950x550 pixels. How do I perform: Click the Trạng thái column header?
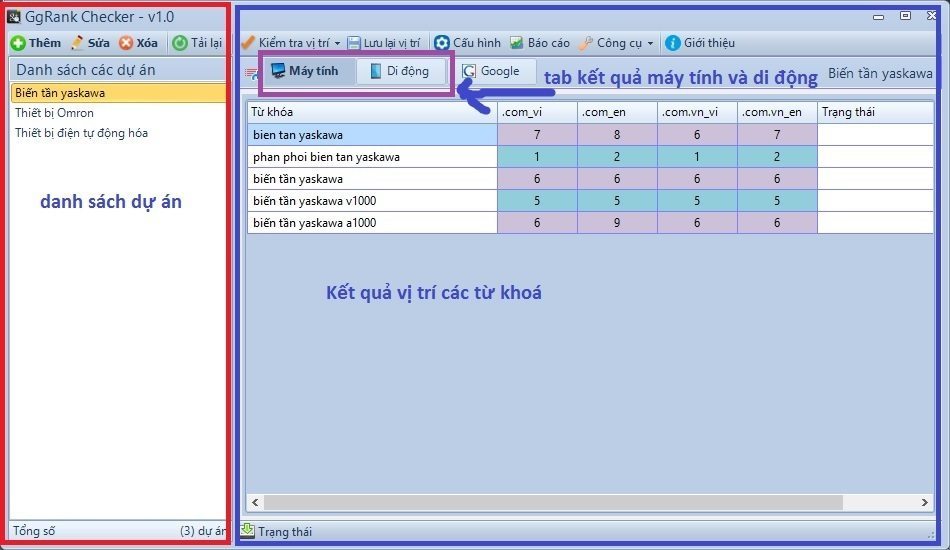pos(875,112)
